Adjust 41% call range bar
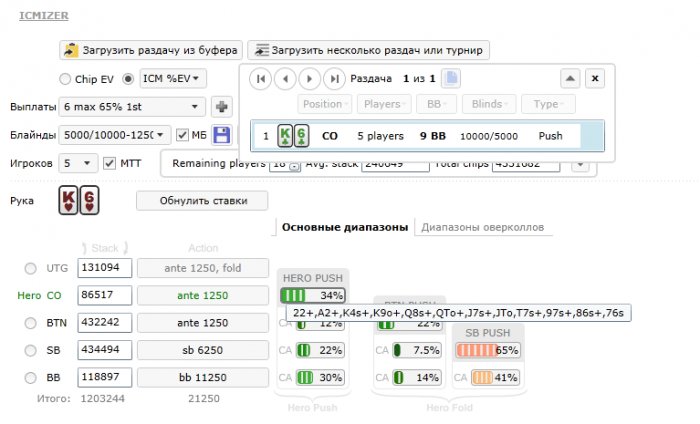Viewport: 700px width, 424px height. (495, 378)
